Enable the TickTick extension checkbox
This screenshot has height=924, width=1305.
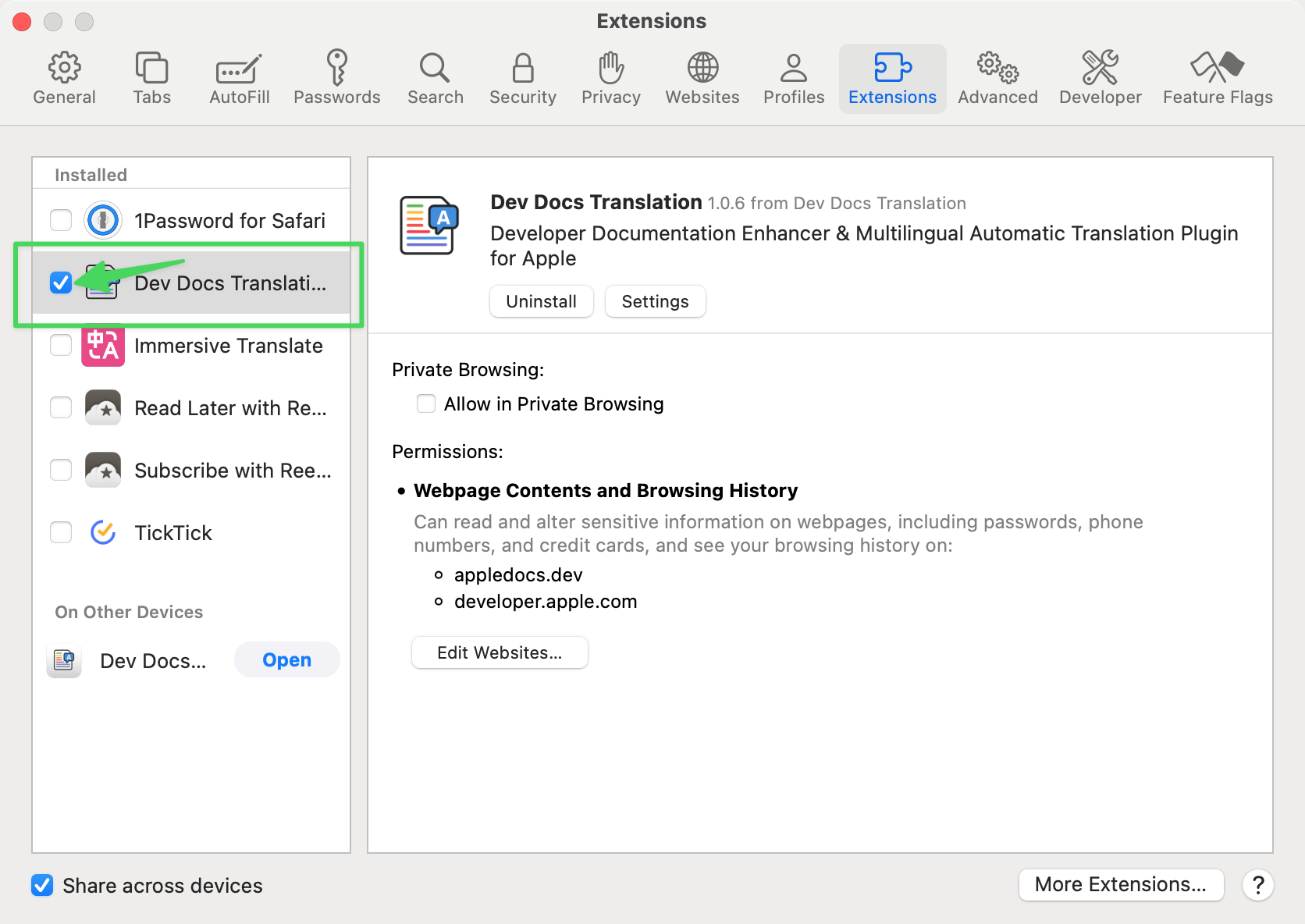tap(61, 532)
